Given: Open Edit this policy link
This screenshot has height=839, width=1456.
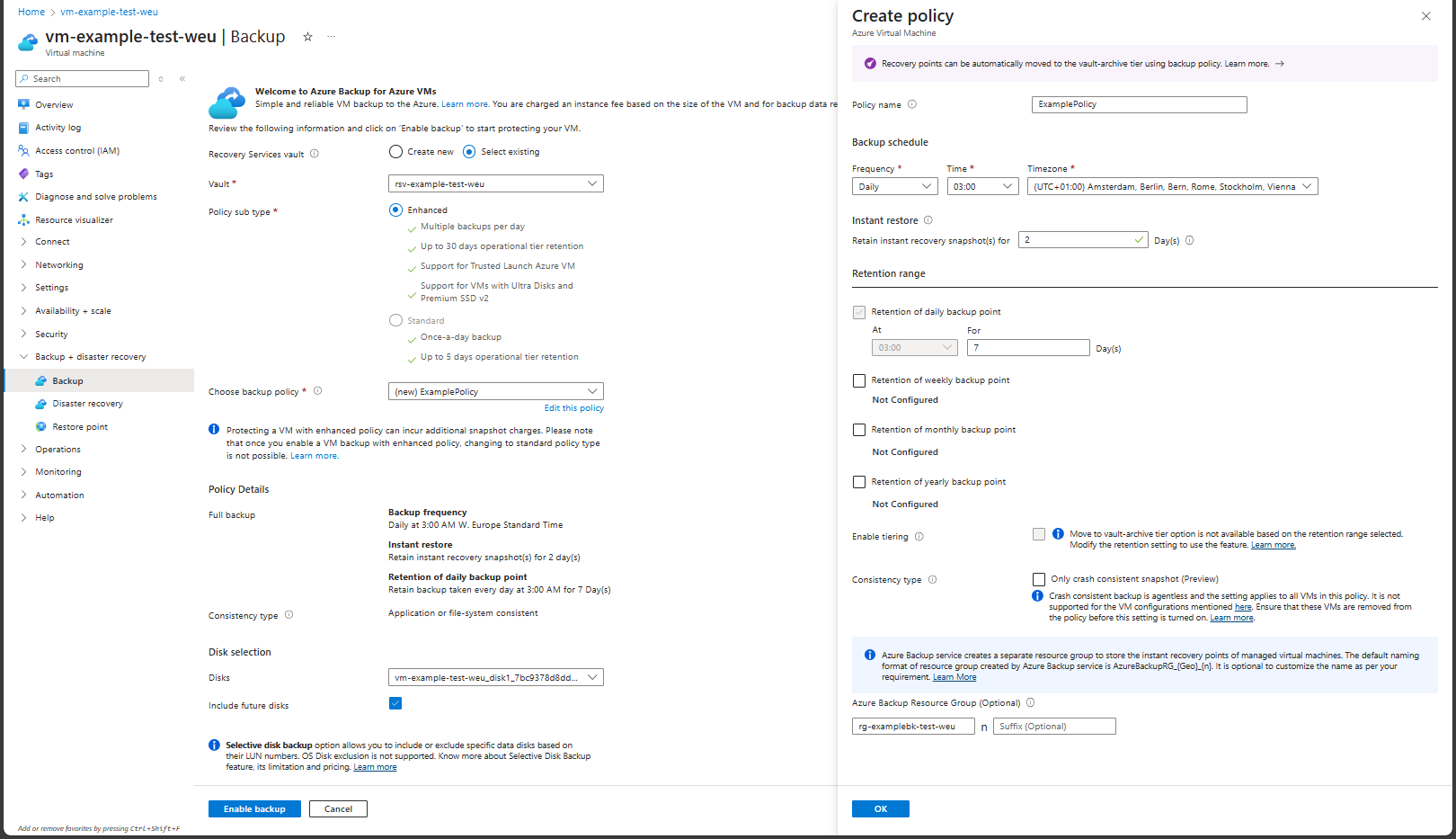Looking at the screenshot, I should 573,408.
